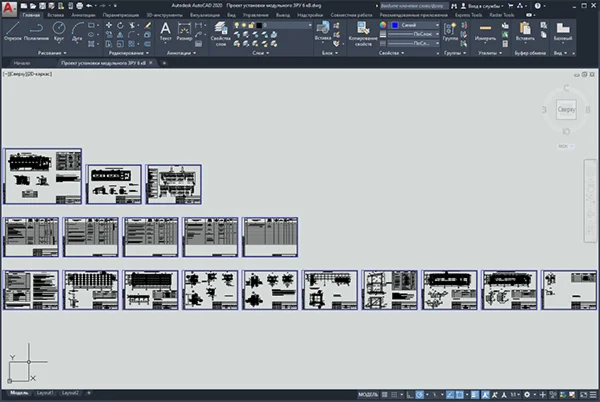The width and height of the screenshot is (600, 402).
Task: Click the New file icon in quick access
Action: coord(24,6)
